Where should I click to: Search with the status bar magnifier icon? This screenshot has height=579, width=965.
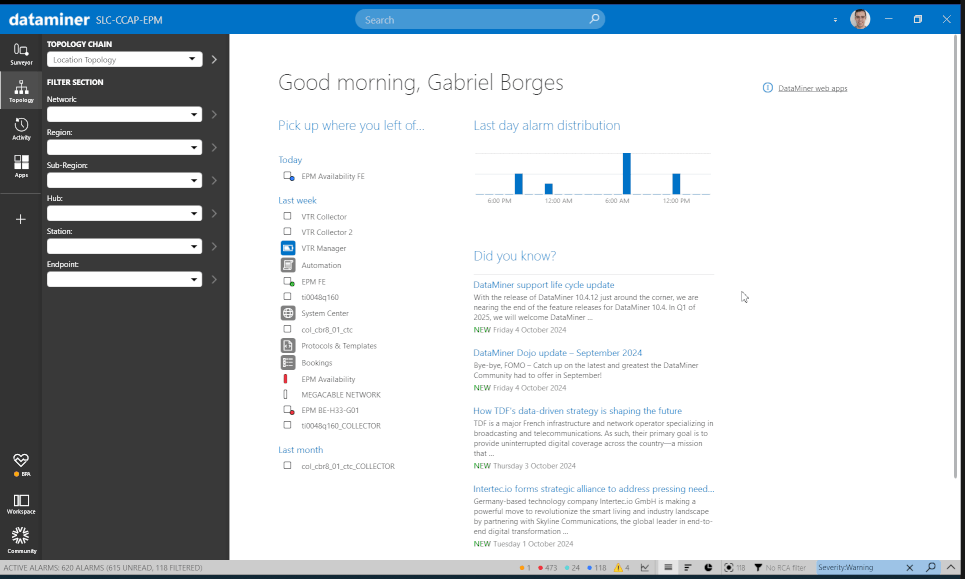931,567
